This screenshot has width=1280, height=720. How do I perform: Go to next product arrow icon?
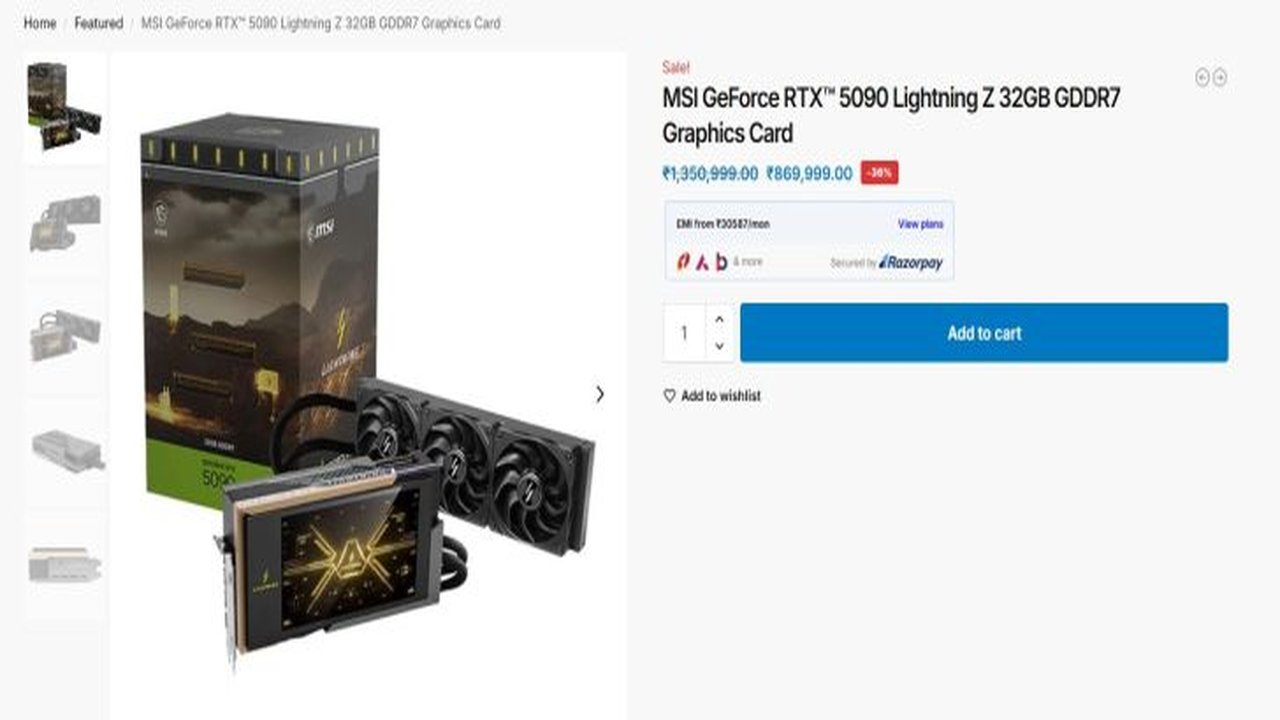[1220, 78]
